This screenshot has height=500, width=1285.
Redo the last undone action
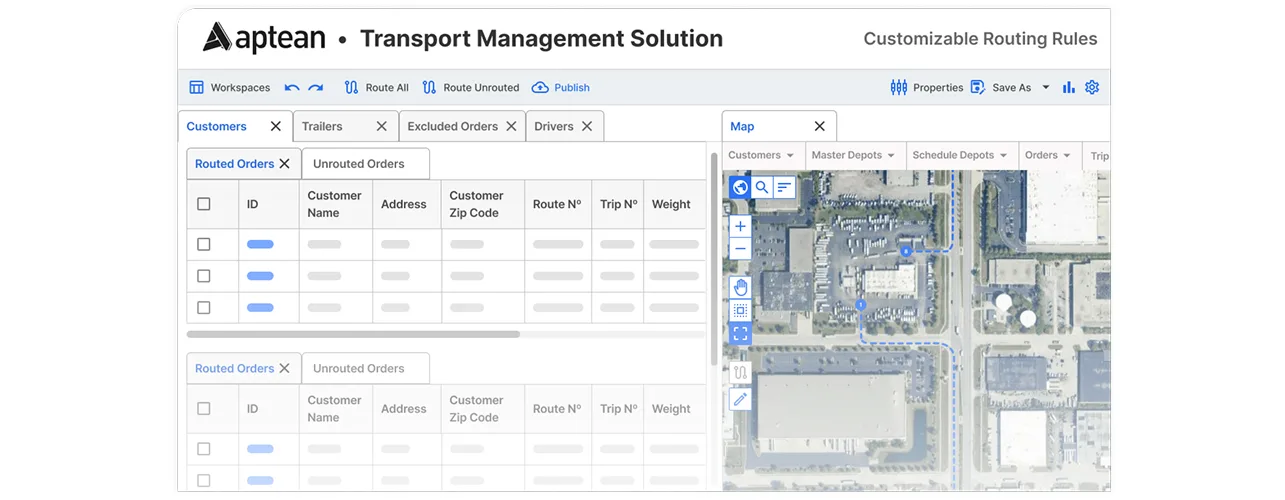click(316, 88)
